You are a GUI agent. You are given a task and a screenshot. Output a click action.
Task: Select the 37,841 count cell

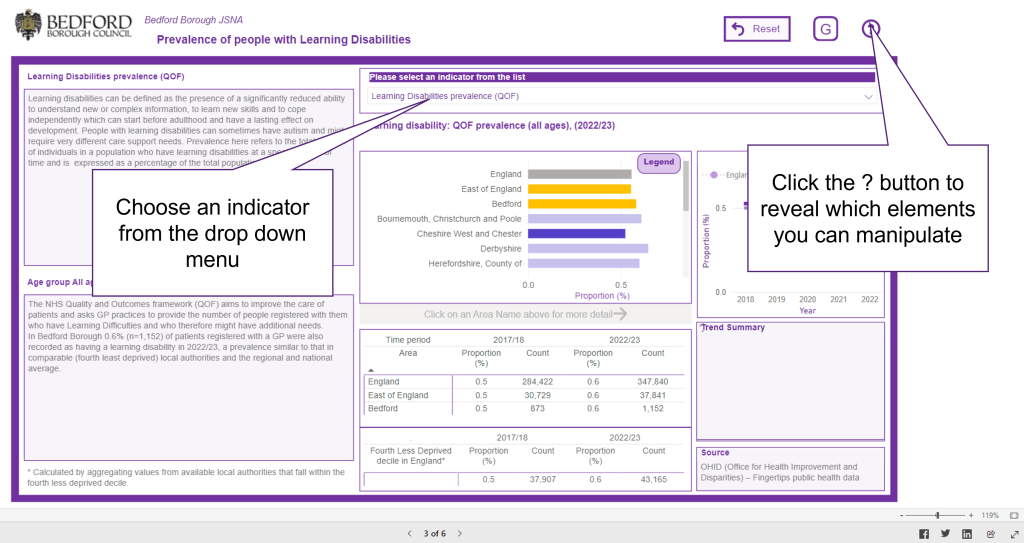click(652, 395)
